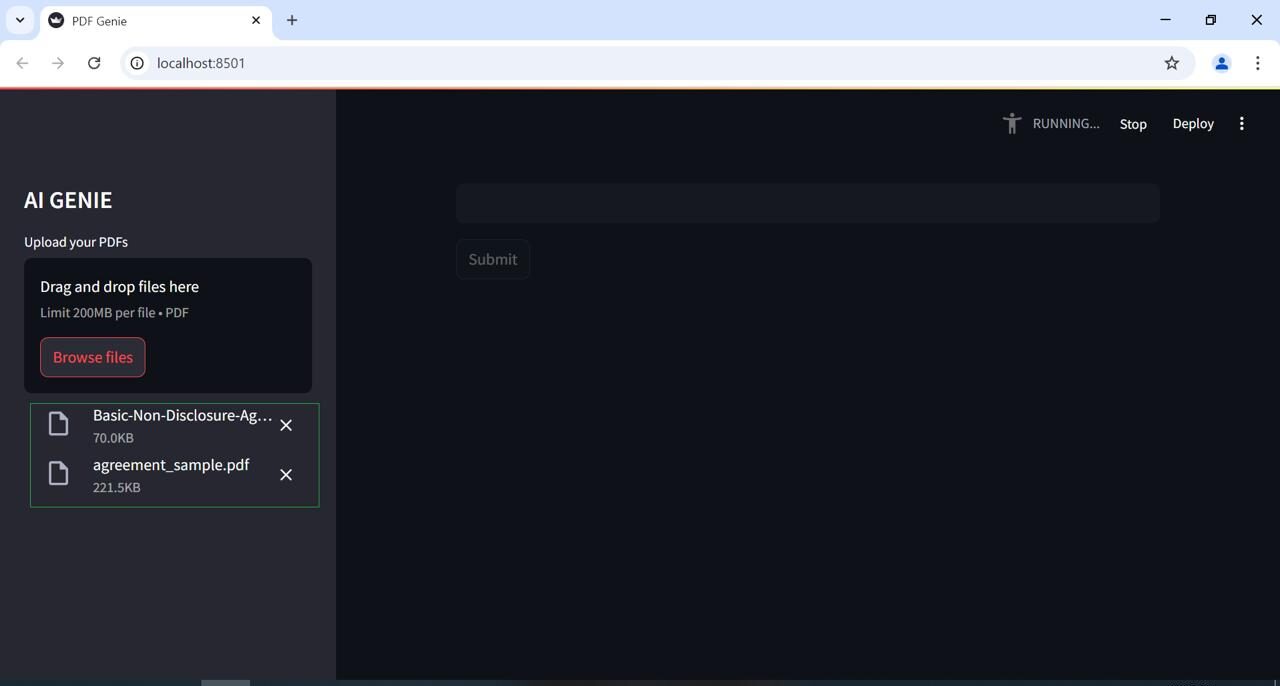Open Chrome's three-dot browser menu

click(x=1257, y=63)
